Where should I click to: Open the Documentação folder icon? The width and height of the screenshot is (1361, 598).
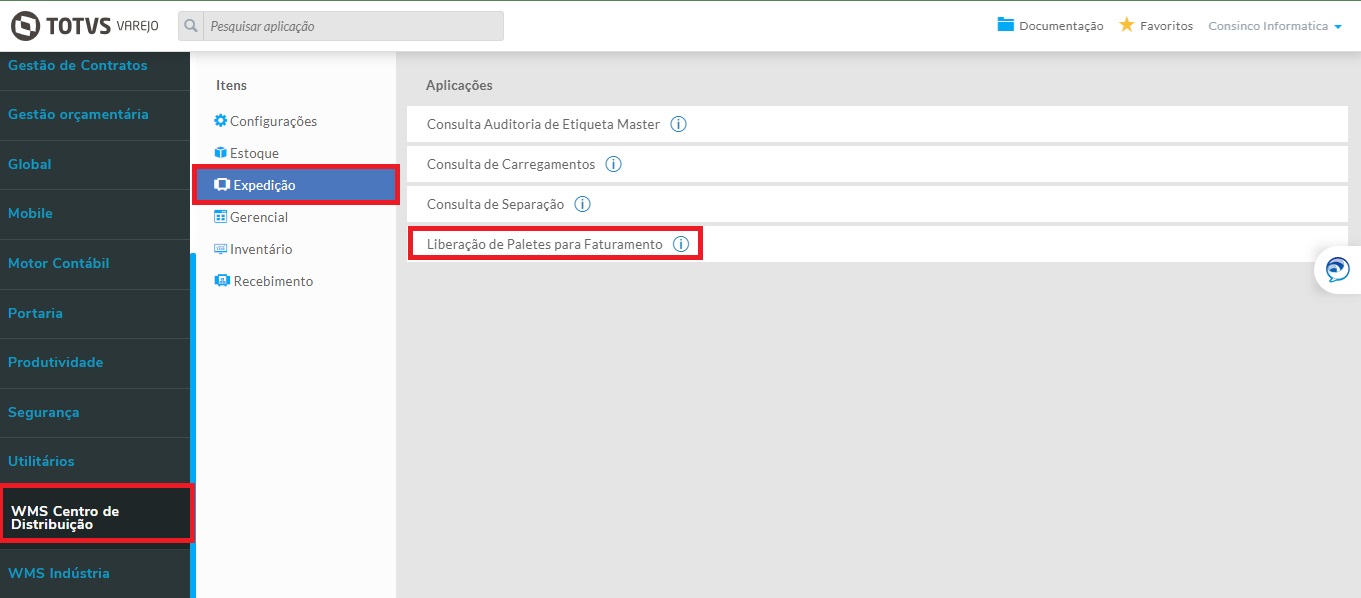point(1006,25)
